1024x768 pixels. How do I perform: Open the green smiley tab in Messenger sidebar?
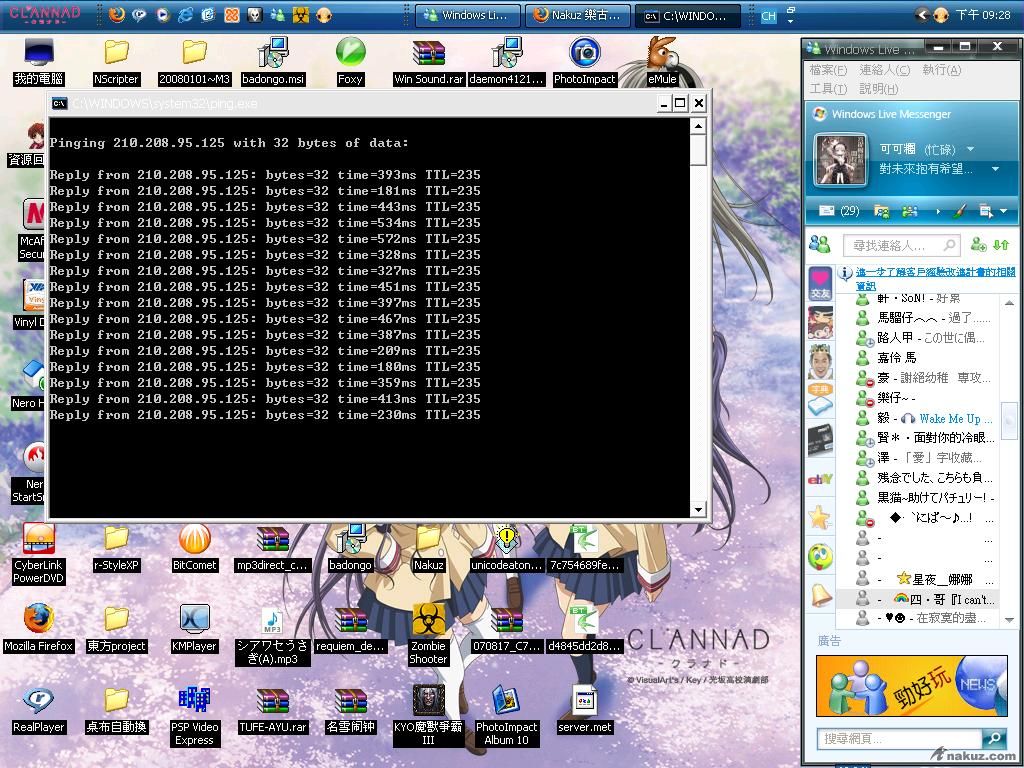820,556
